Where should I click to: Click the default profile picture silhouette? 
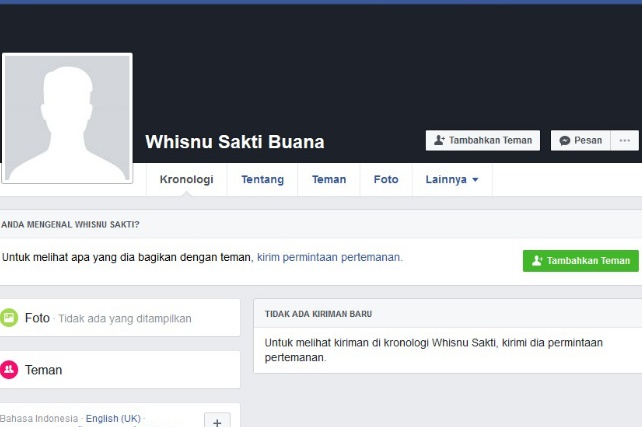pos(67,118)
